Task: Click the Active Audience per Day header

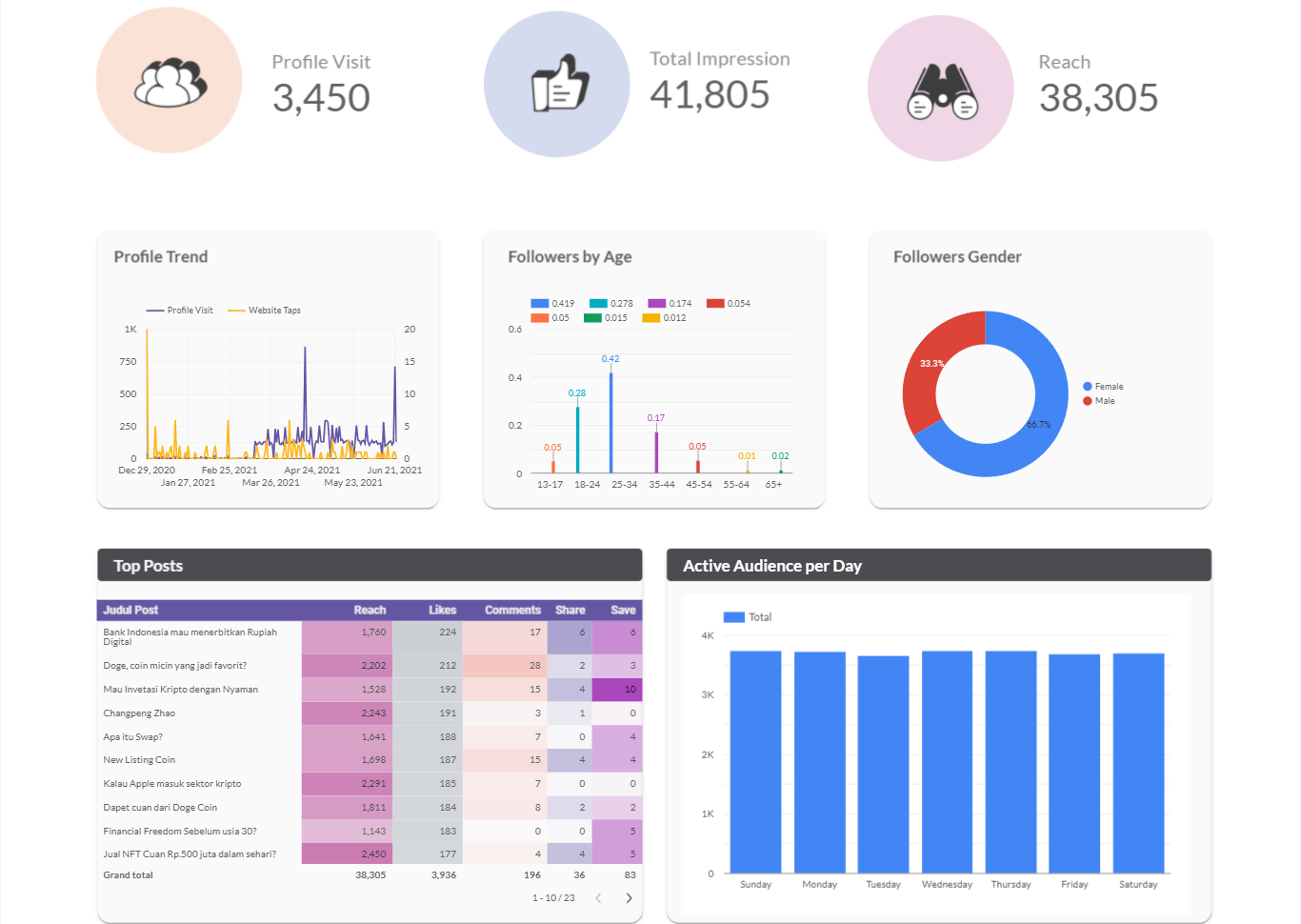Action: [x=939, y=566]
